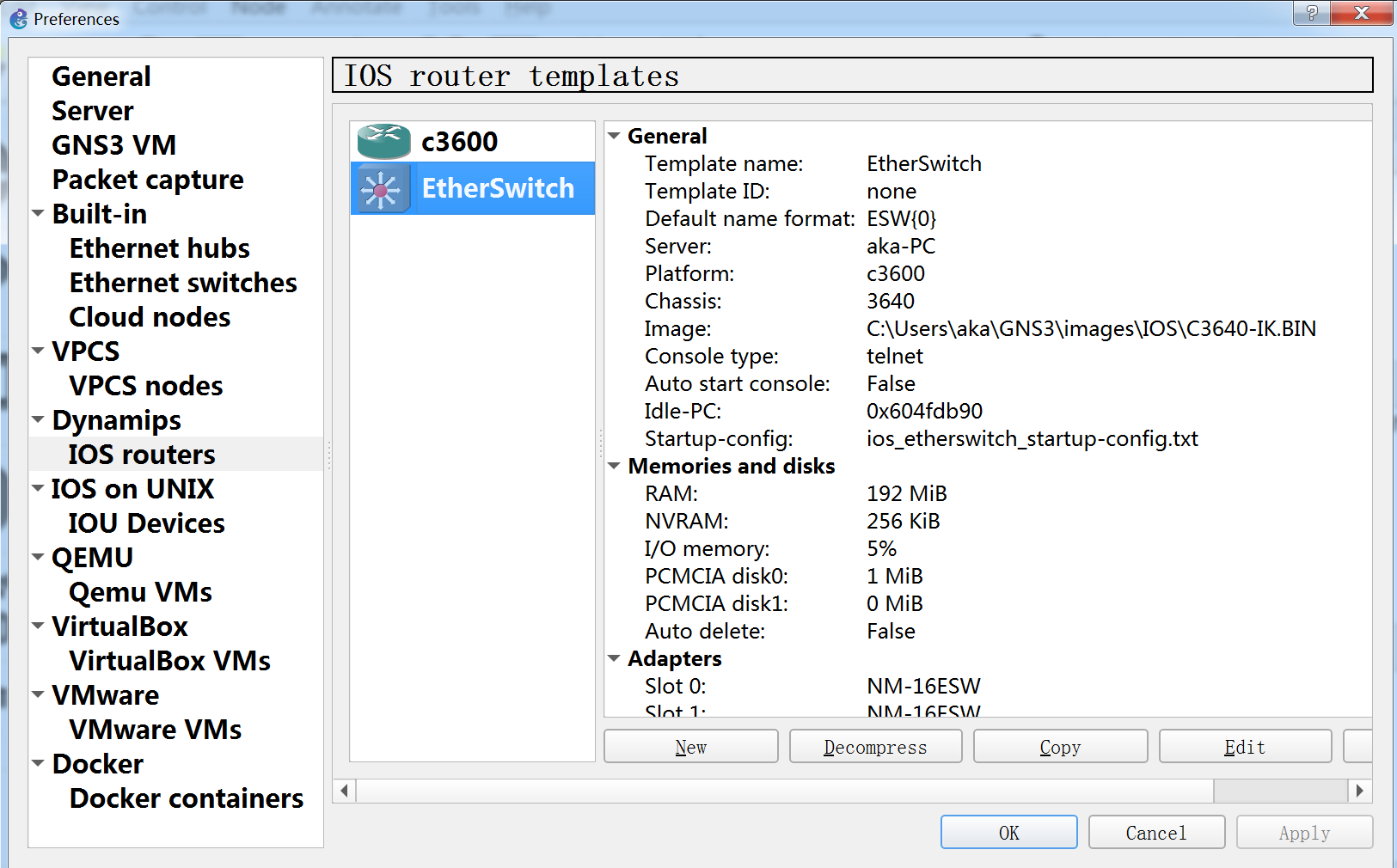
Task: Collapse the Docker tree section
Action: click(38, 762)
